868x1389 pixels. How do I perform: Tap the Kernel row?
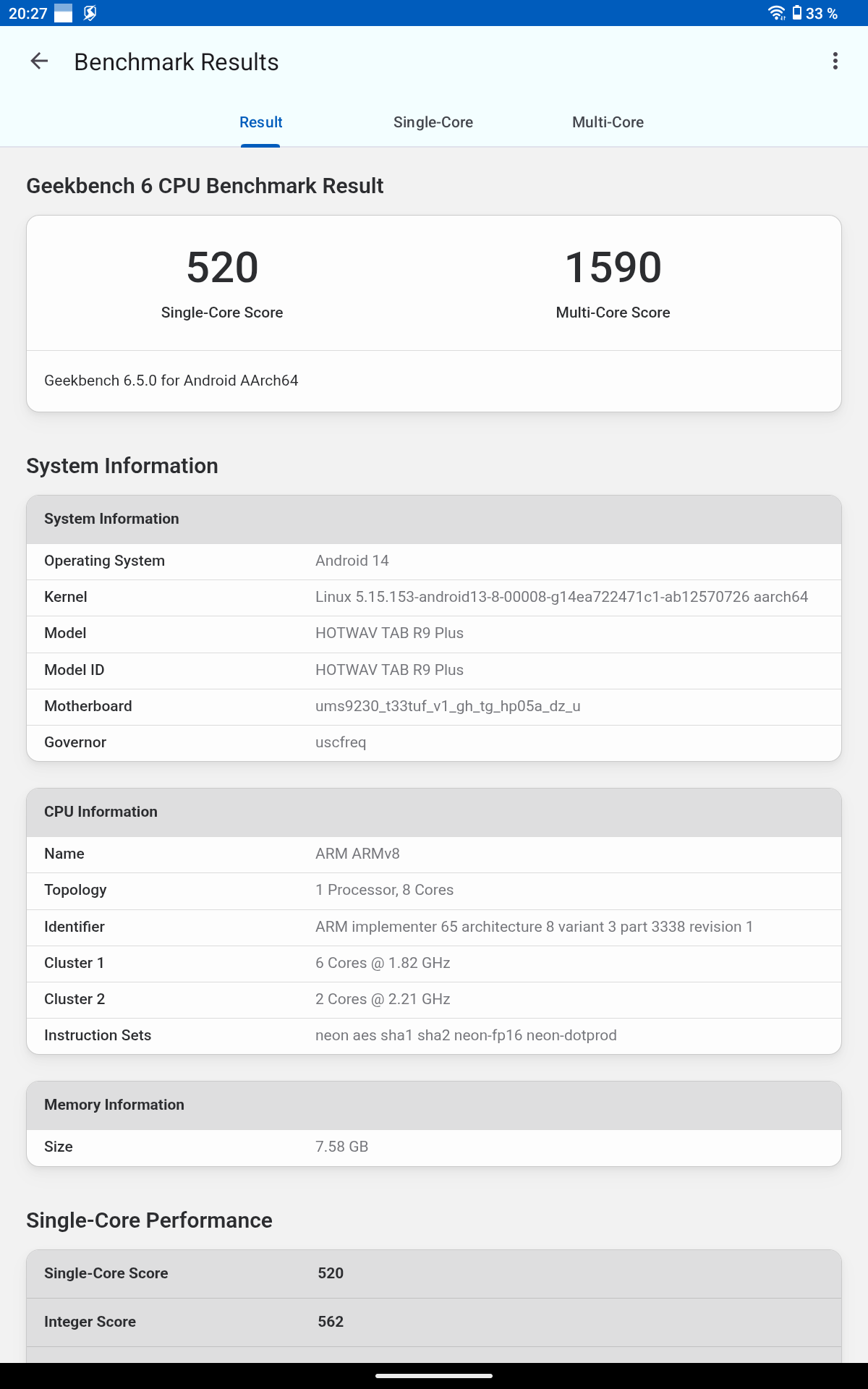(434, 598)
